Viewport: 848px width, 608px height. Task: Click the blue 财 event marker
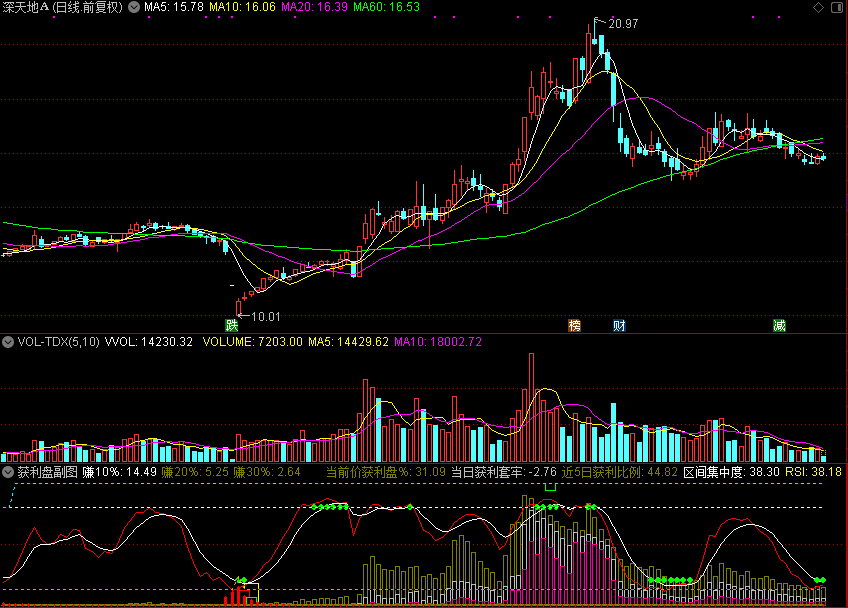[619, 325]
